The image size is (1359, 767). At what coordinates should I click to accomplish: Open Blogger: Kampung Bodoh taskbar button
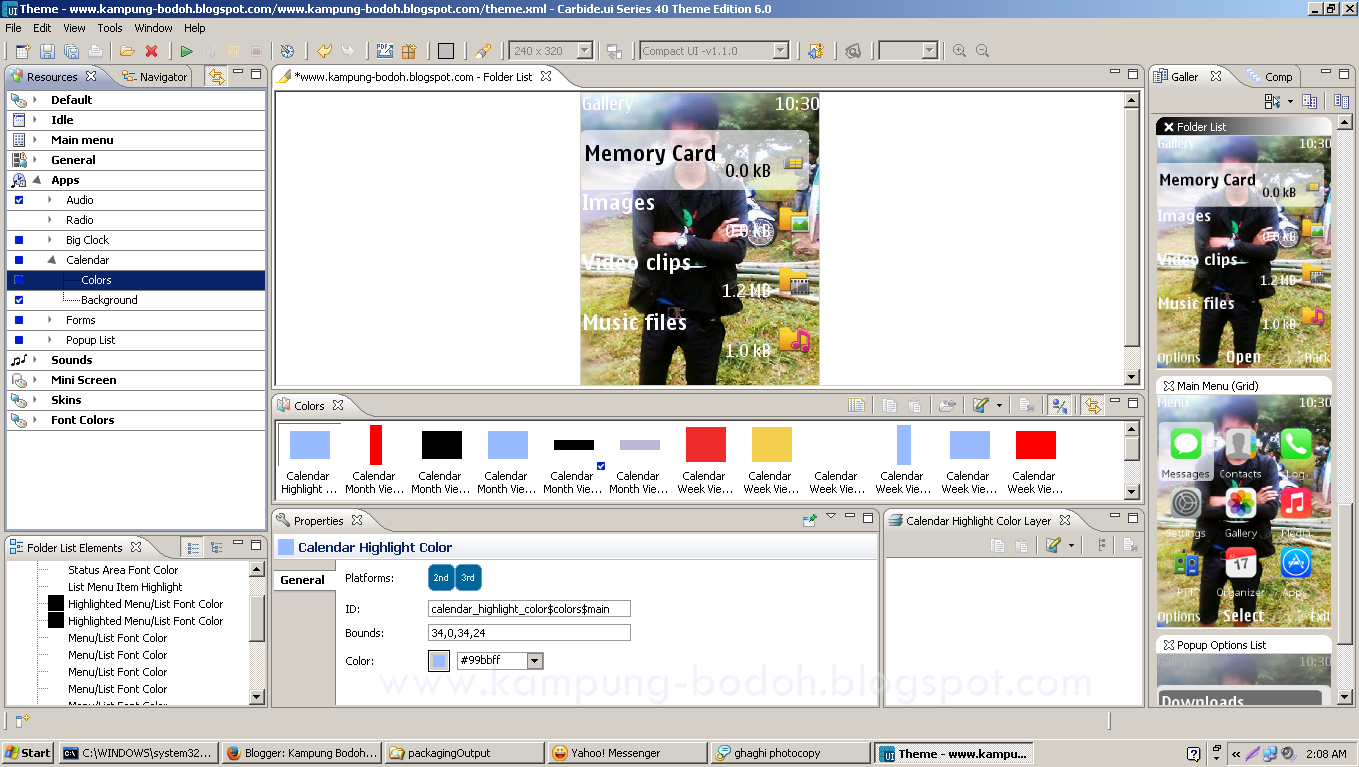(x=300, y=753)
